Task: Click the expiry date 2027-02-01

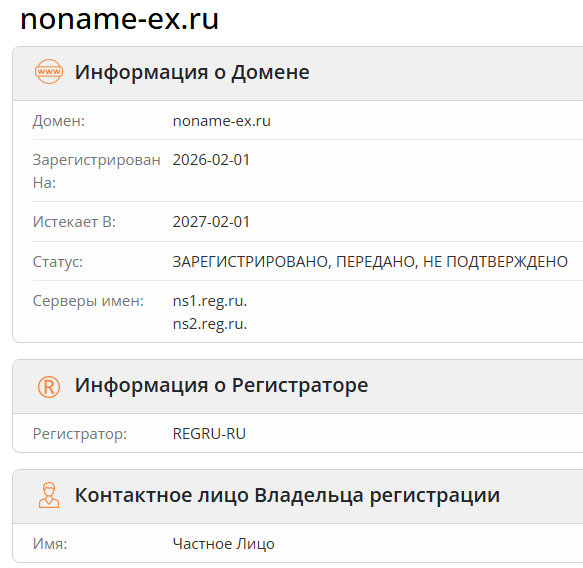Action: 211,222
